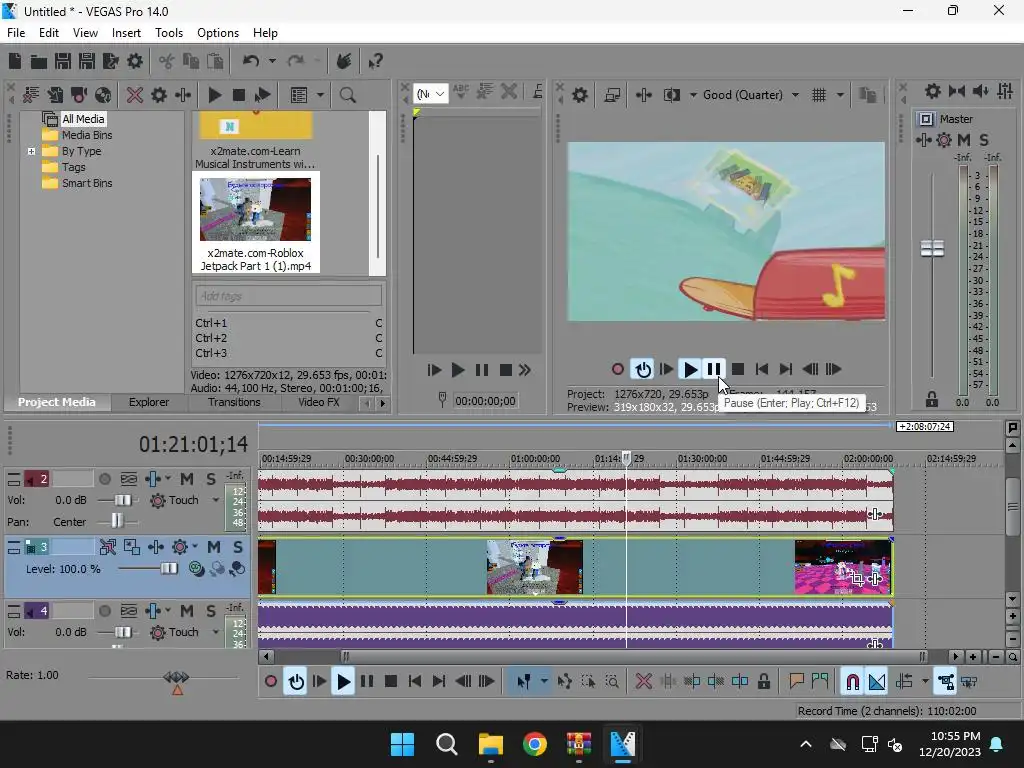Click Split Screen View icon in preview
This screenshot has width=1024, height=768.
(672, 95)
